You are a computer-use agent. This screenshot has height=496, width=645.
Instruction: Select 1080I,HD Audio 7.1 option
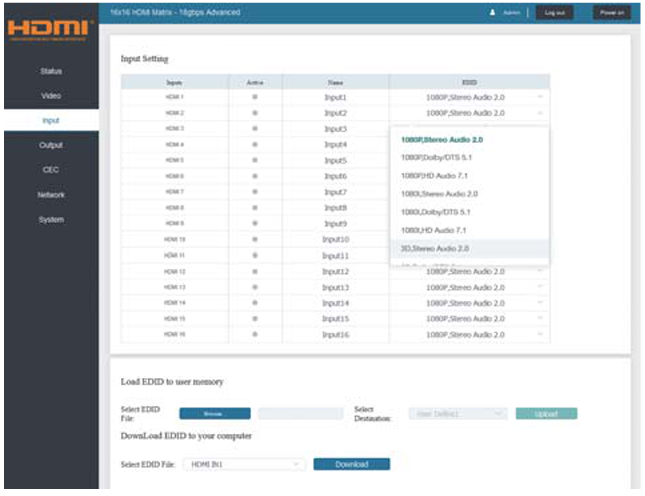click(x=469, y=230)
